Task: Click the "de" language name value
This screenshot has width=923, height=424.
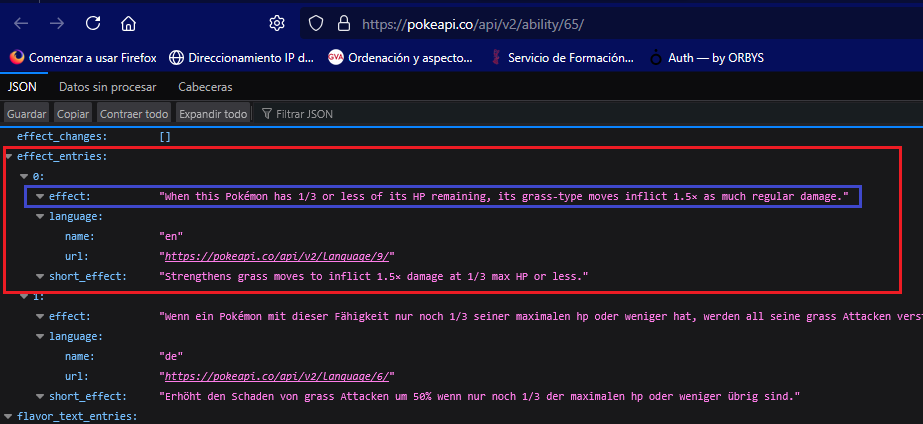Action: (x=171, y=356)
